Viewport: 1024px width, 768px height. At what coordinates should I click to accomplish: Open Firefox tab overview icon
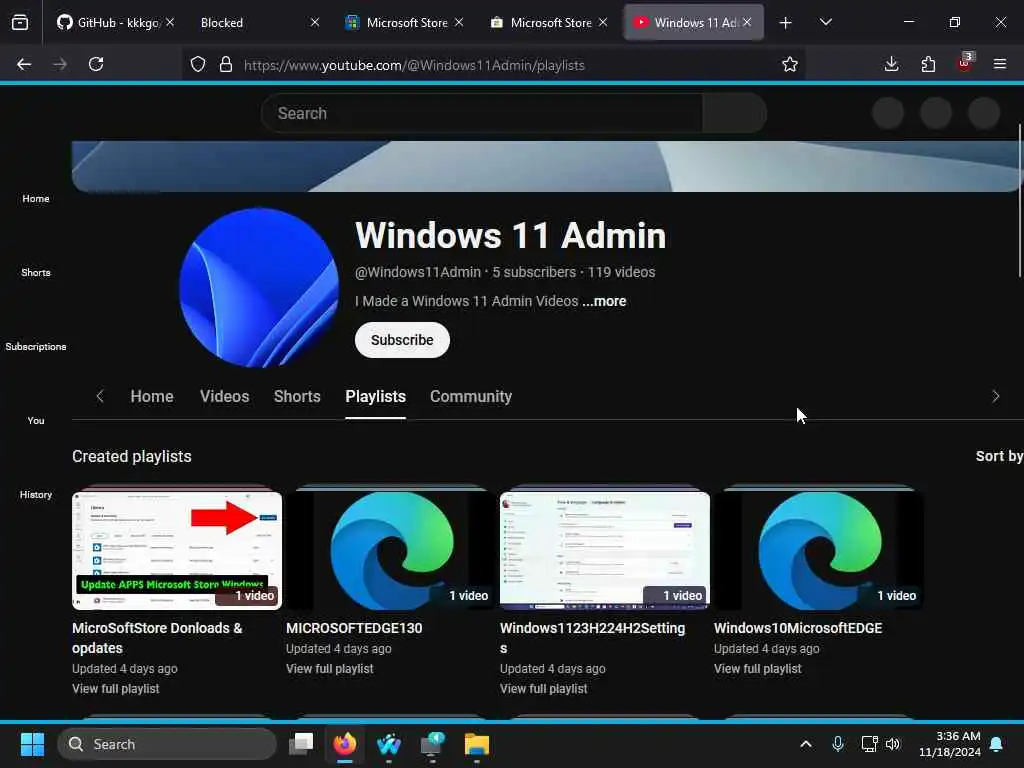tap(20, 22)
